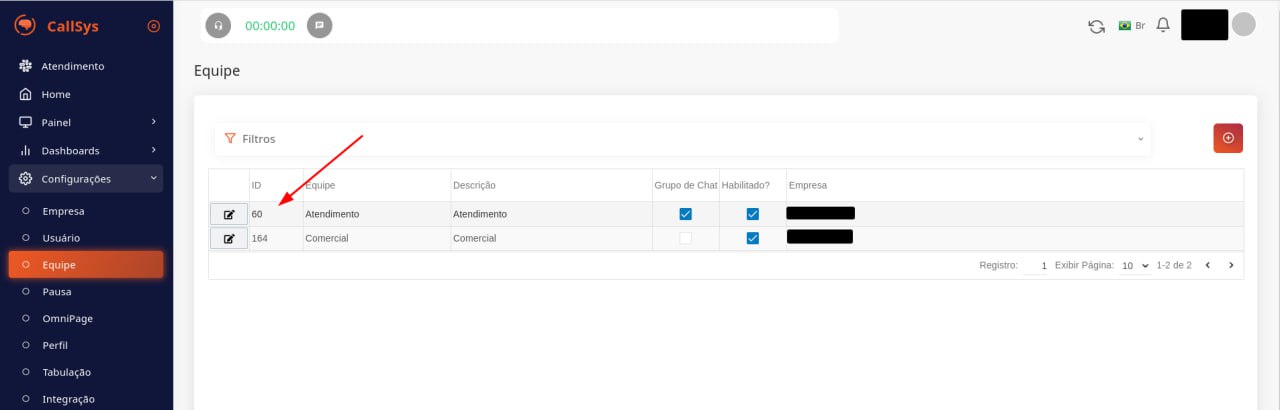Viewport: 1280px width, 410px height.
Task: Open OmniPage settings
Action: [66, 318]
